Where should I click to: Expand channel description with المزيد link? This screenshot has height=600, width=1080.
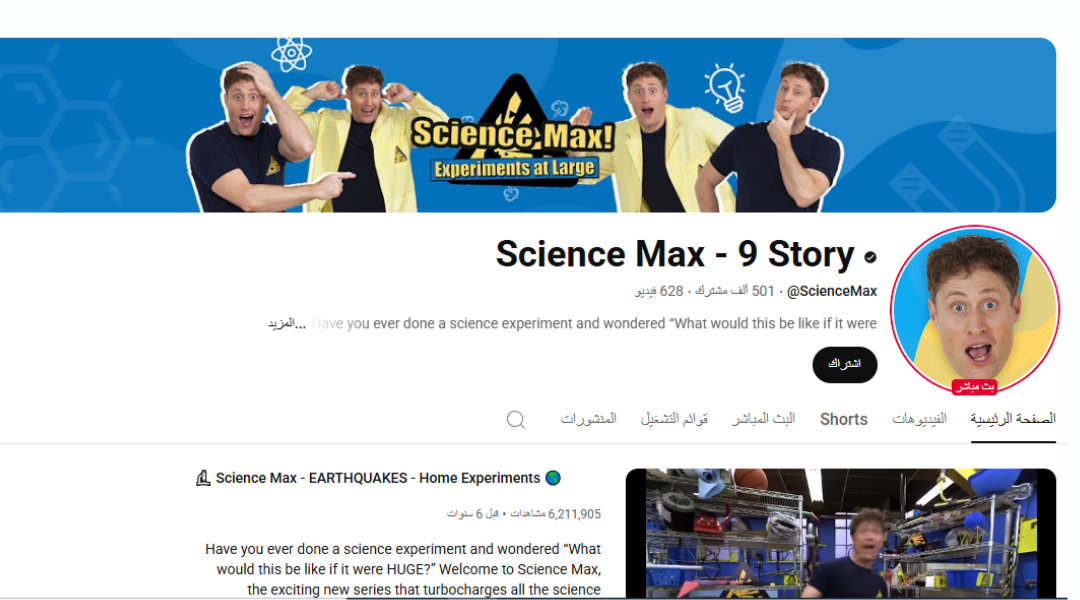(287, 323)
